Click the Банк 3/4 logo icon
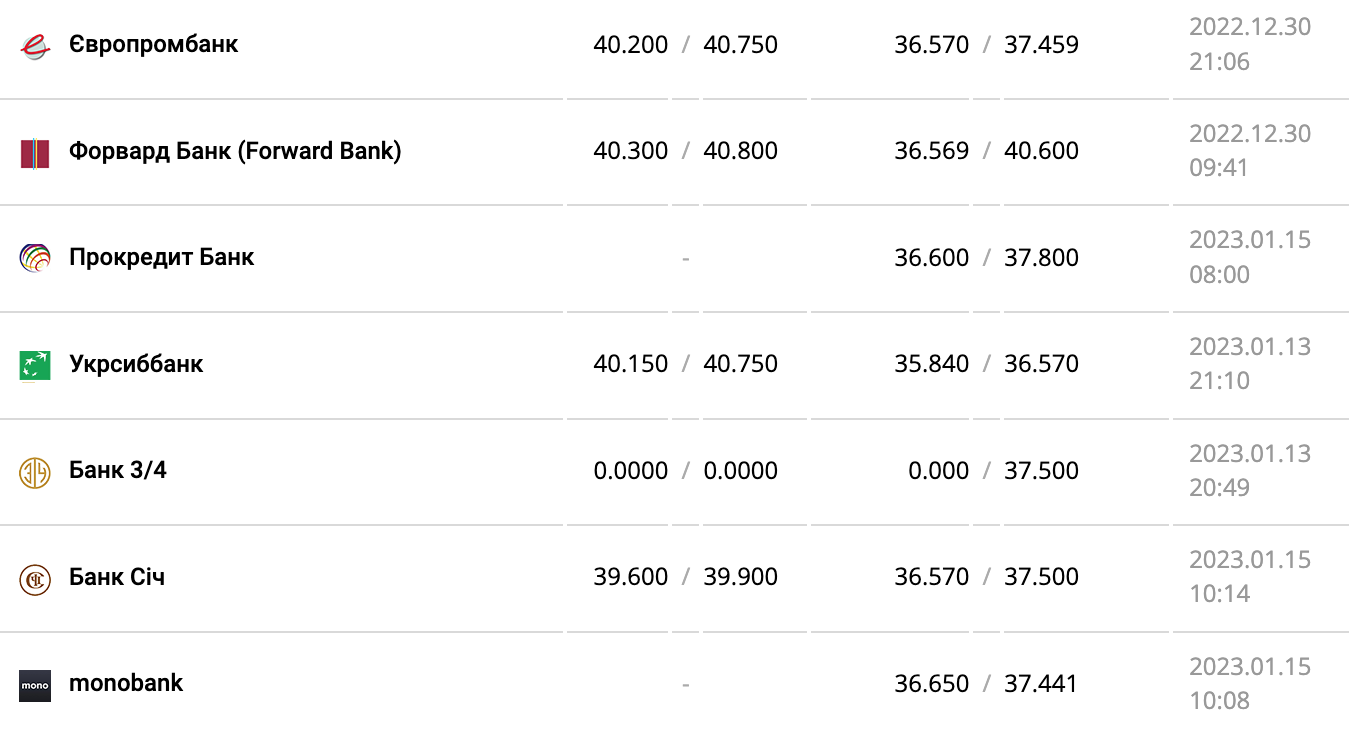Image resolution: width=1349 pixels, height=735 pixels. [x=35, y=472]
